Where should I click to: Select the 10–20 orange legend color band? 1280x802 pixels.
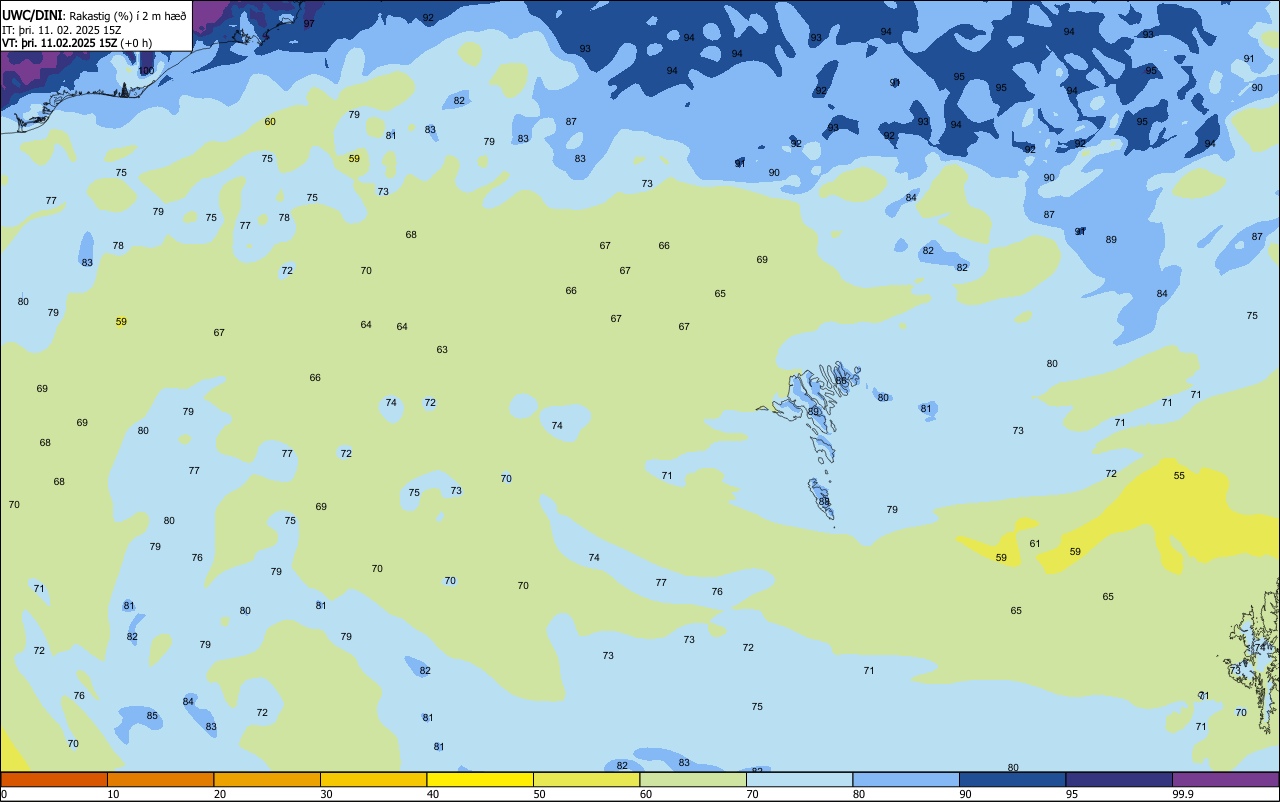160,779
